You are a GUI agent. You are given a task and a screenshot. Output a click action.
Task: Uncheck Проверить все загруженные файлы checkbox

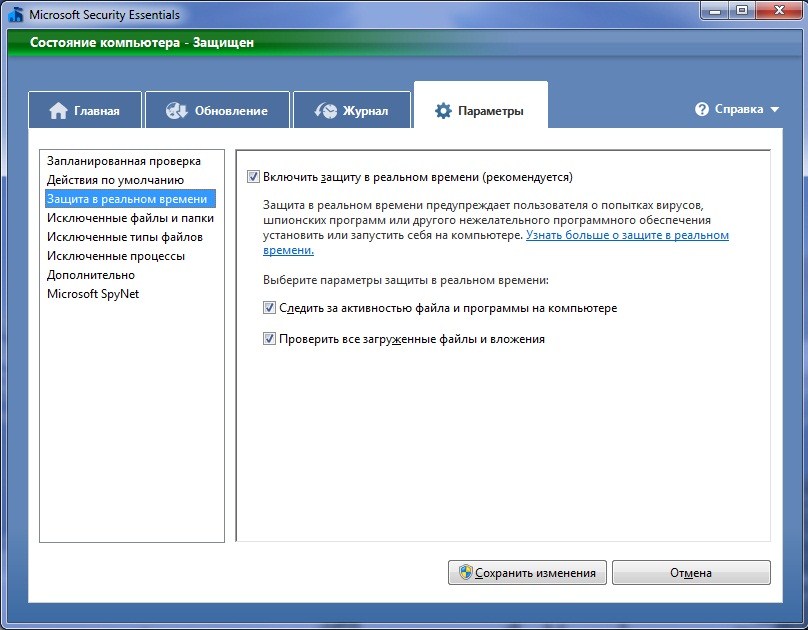269,338
